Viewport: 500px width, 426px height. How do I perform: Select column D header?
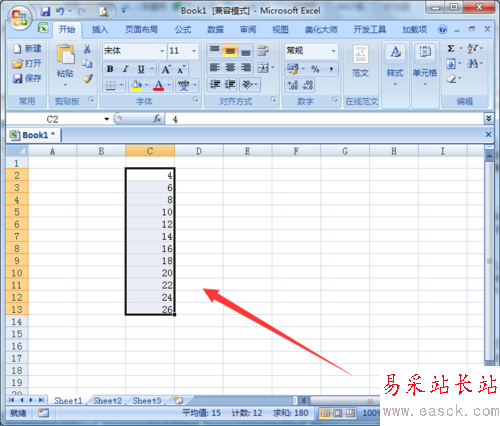pos(199,151)
